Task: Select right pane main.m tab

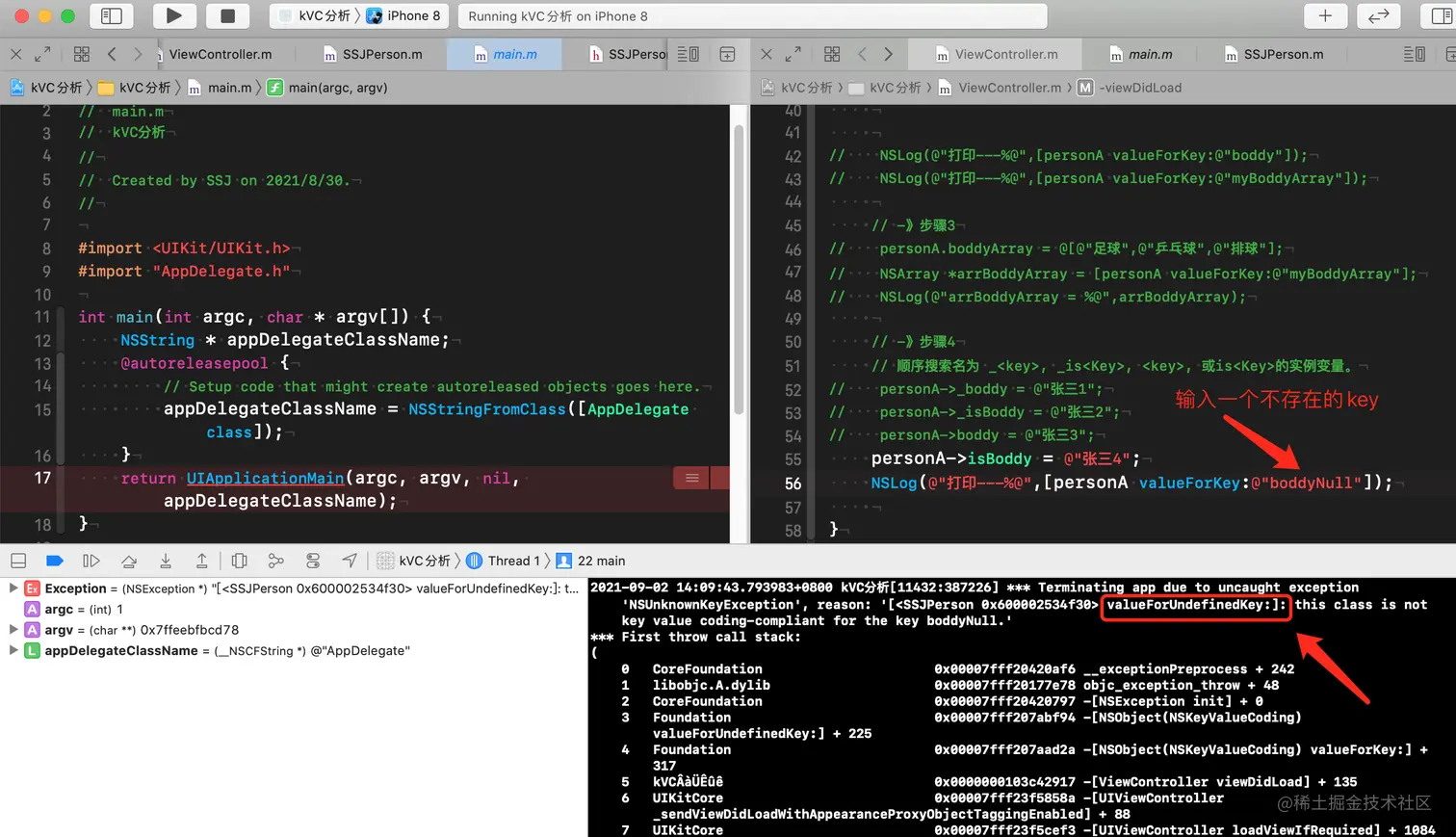Action: coord(1141,54)
